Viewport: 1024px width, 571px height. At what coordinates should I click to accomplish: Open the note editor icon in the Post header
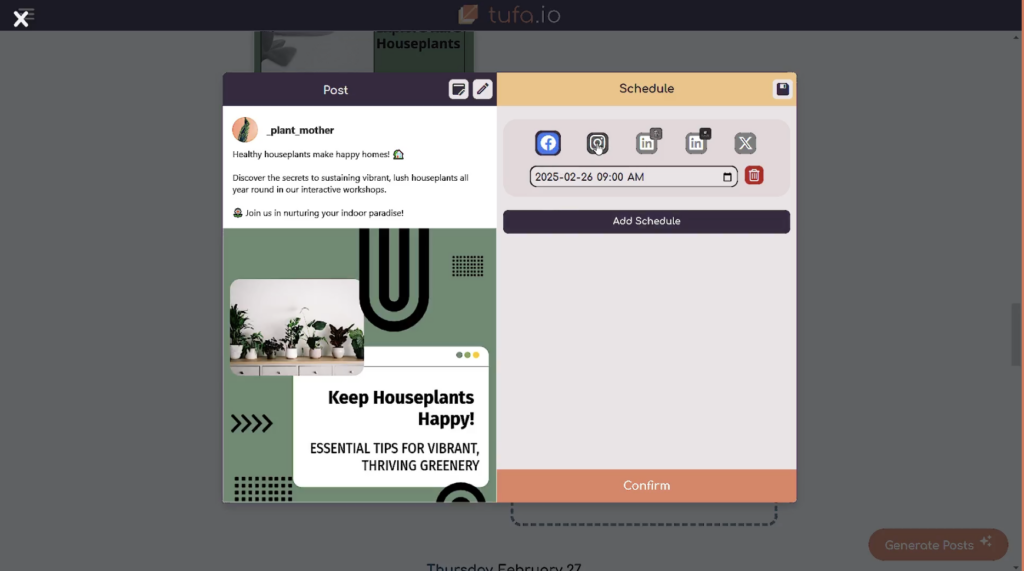click(458, 89)
